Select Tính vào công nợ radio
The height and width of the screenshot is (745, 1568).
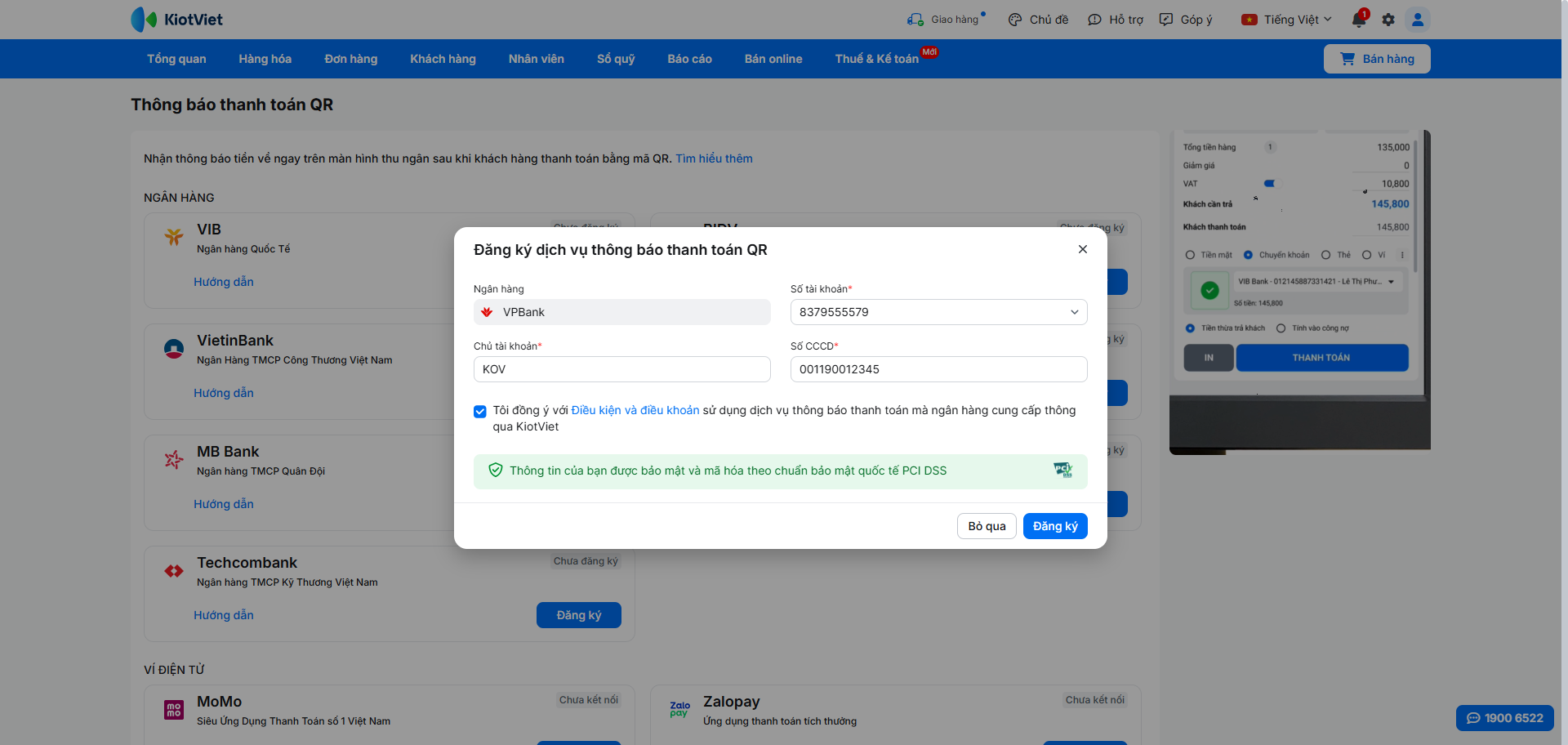[x=1281, y=328]
